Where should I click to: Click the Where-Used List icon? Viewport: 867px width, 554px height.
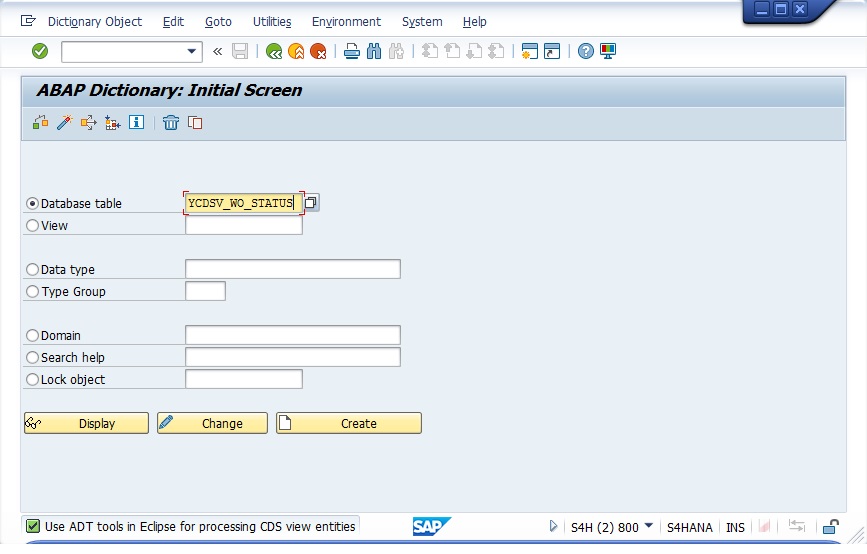pos(88,122)
